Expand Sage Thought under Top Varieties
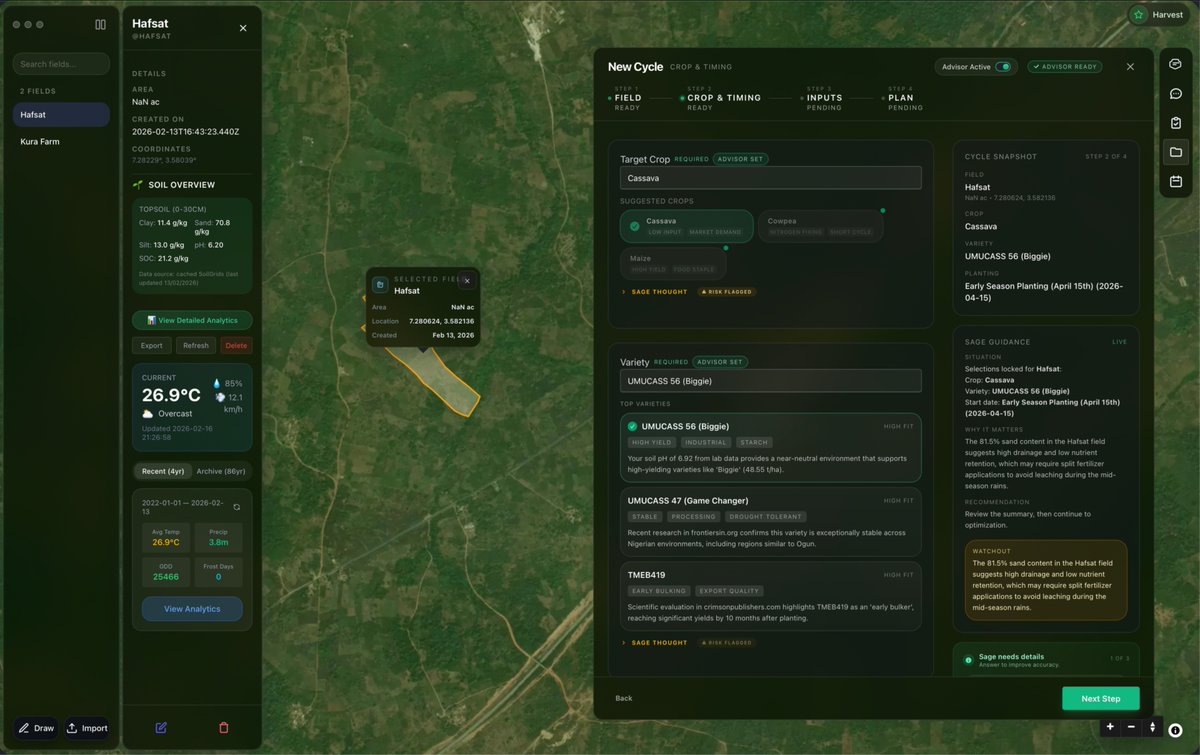 tap(655, 643)
